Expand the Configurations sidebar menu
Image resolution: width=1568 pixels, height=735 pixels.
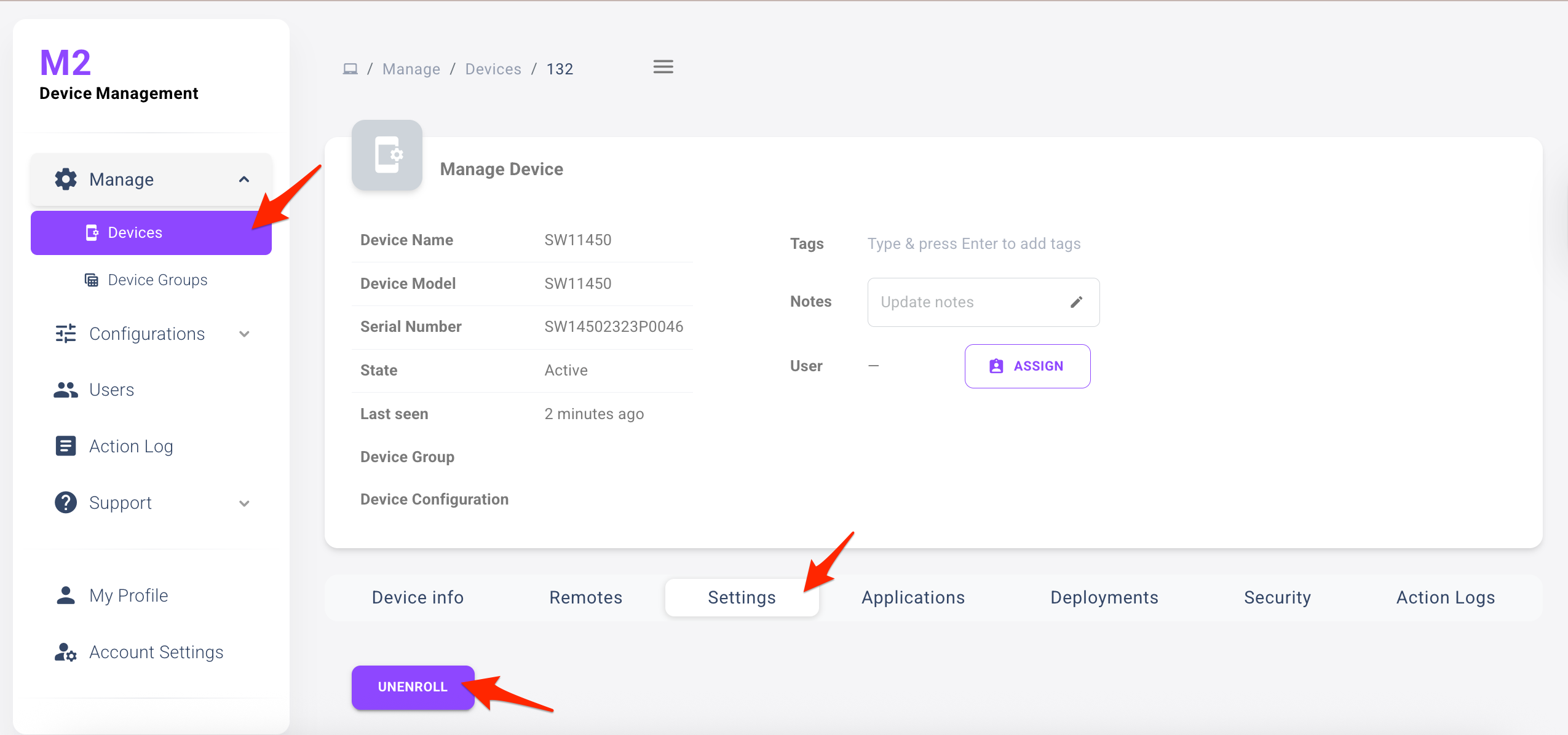point(244,334)
